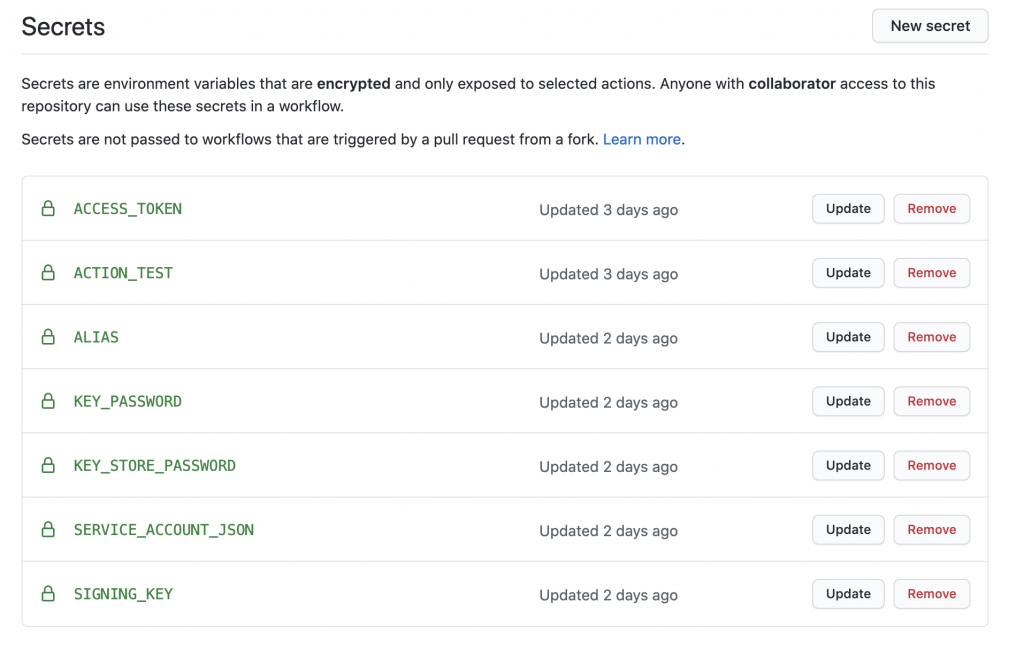The height and width of the screenshot is (656, 1024).
Task: Remove the ACCESS_TOKEN secret
Action: 931,209
